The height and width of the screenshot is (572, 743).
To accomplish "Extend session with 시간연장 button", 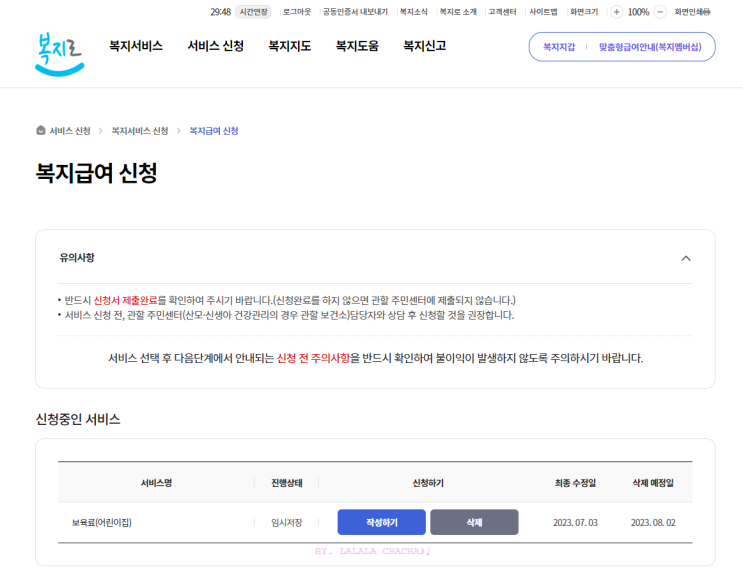I will [x=254, y=12].
